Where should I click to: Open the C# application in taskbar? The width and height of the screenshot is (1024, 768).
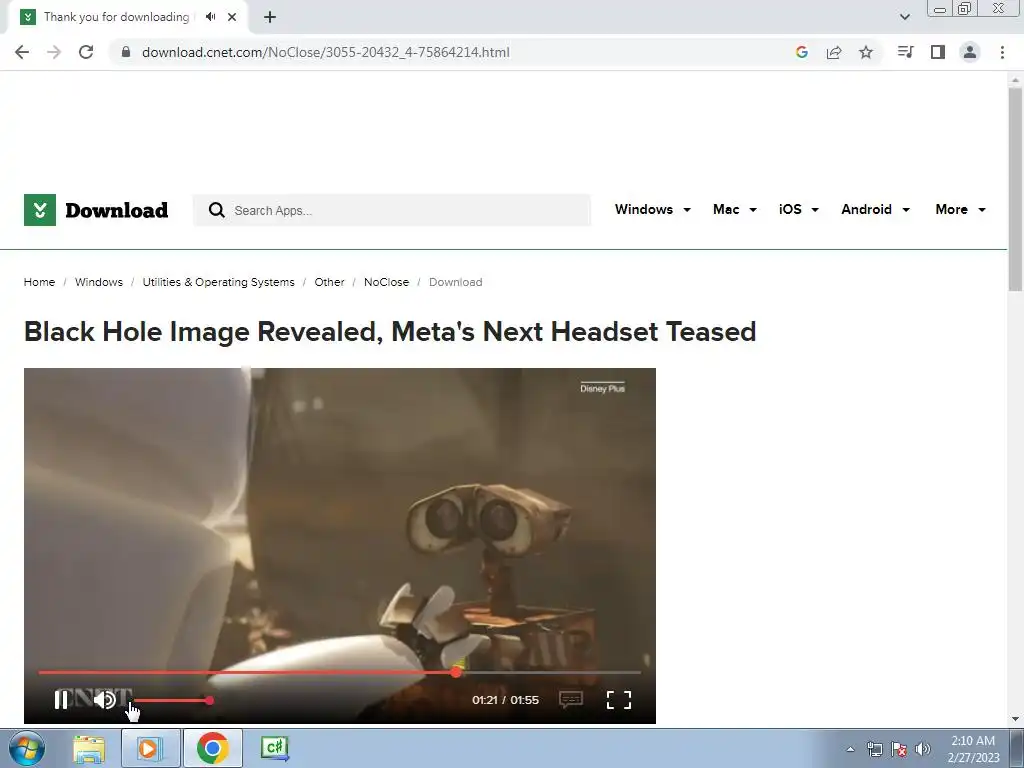[x=275, y=748]
